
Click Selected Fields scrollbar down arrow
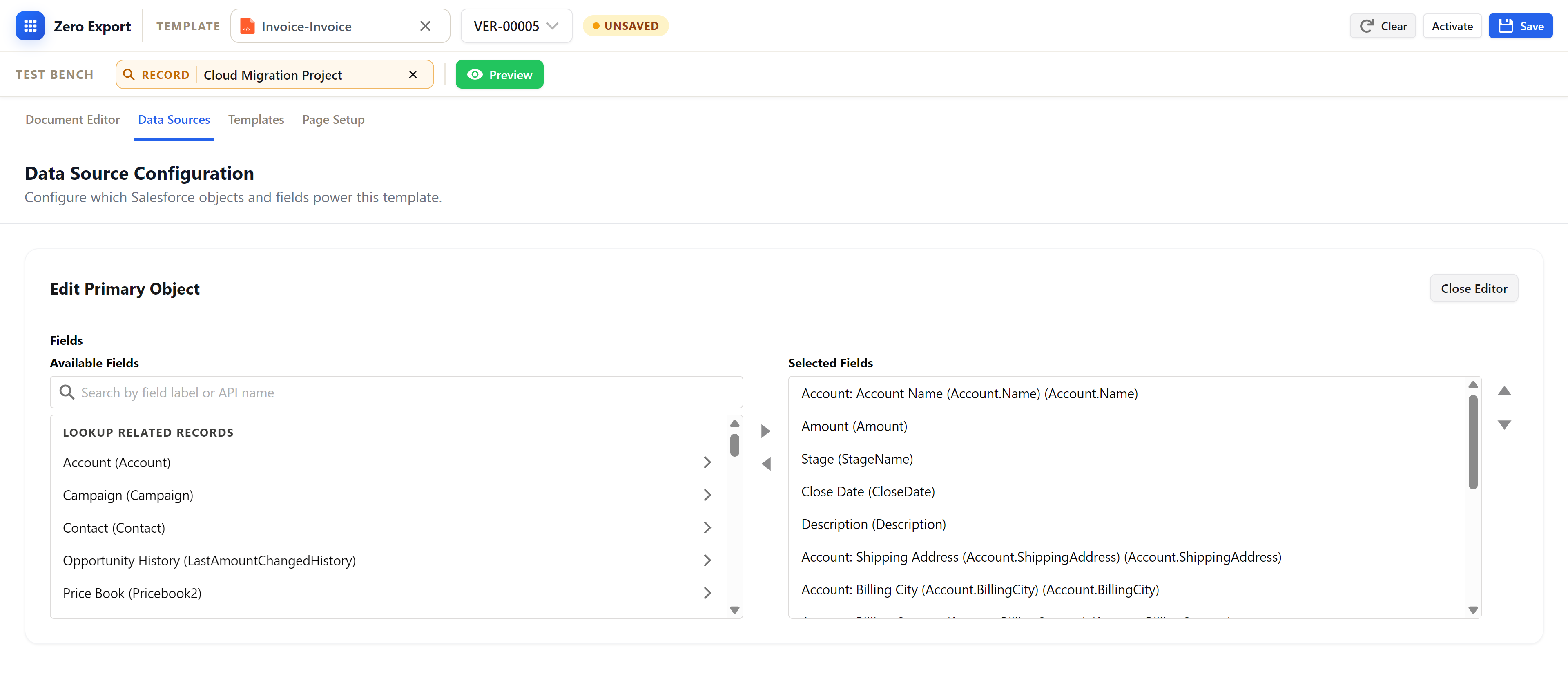tap(1472, 610)
